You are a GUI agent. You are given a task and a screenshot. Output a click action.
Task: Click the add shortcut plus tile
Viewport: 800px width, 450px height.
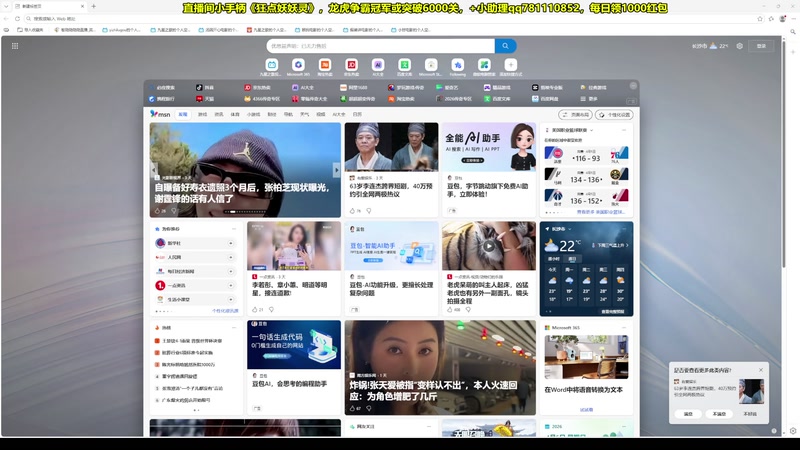pos(510,65)
